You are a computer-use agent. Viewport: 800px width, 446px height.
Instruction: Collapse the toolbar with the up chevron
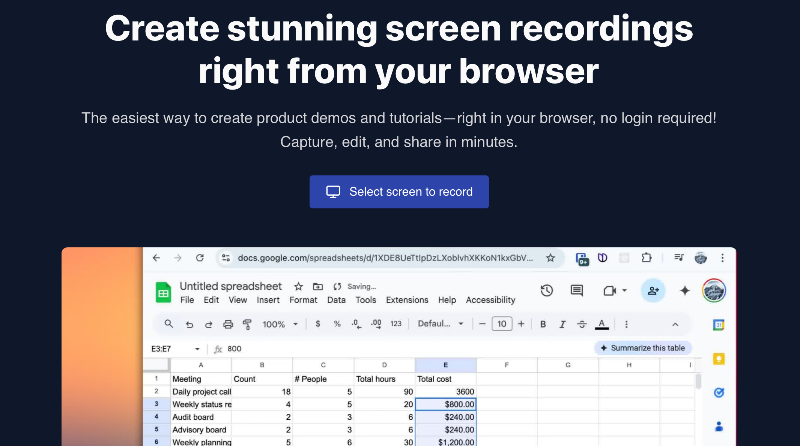[676, 325]
